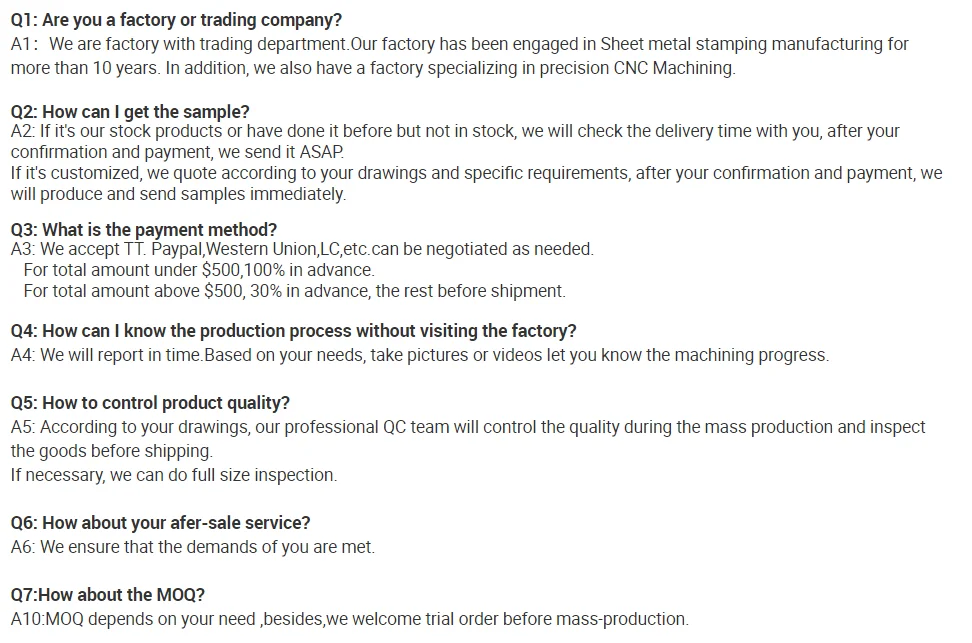Click the A4 answer about pictures or videos

click(420, 355)
